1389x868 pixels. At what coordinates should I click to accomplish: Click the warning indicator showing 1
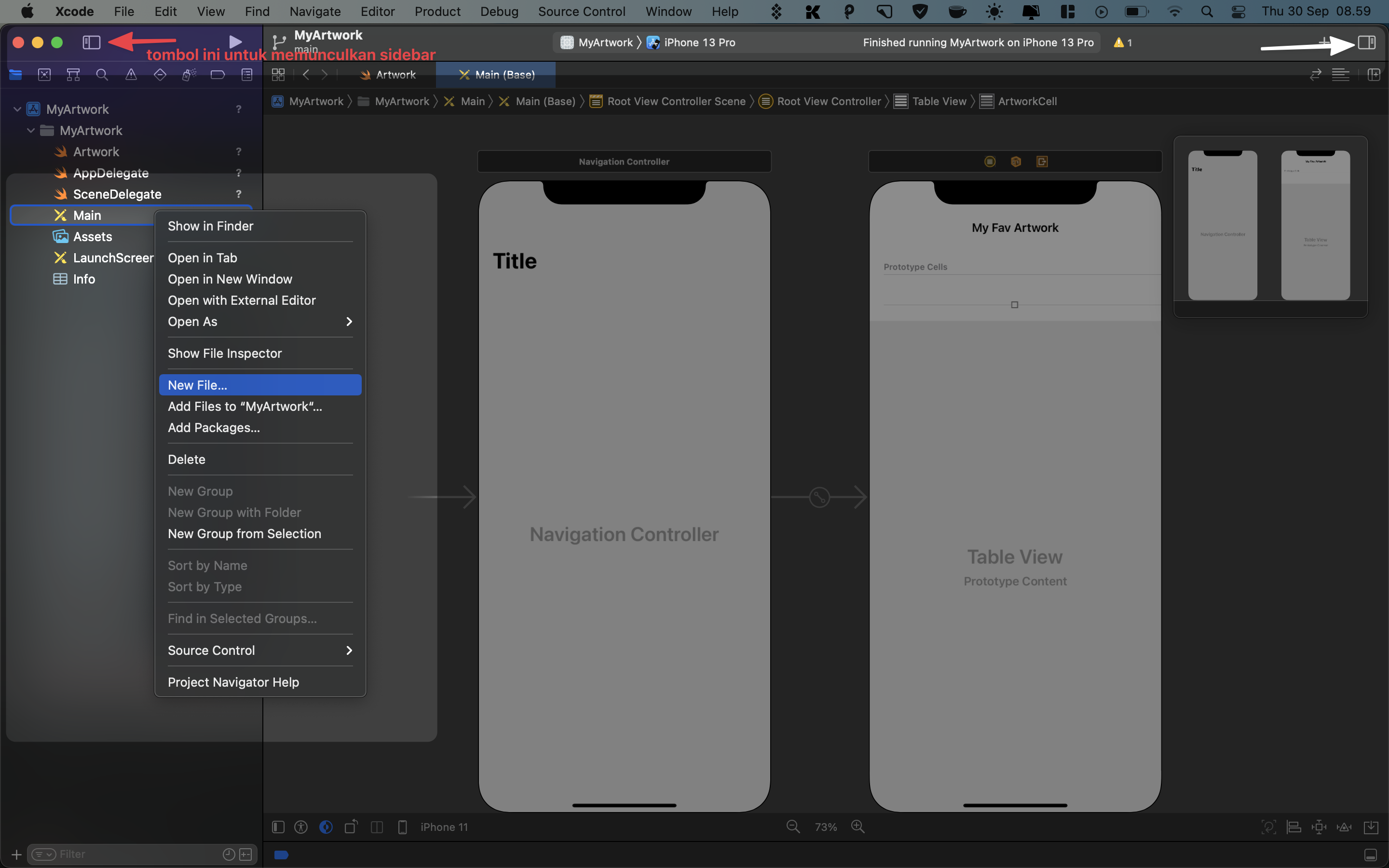click(x=1123, y=42)
